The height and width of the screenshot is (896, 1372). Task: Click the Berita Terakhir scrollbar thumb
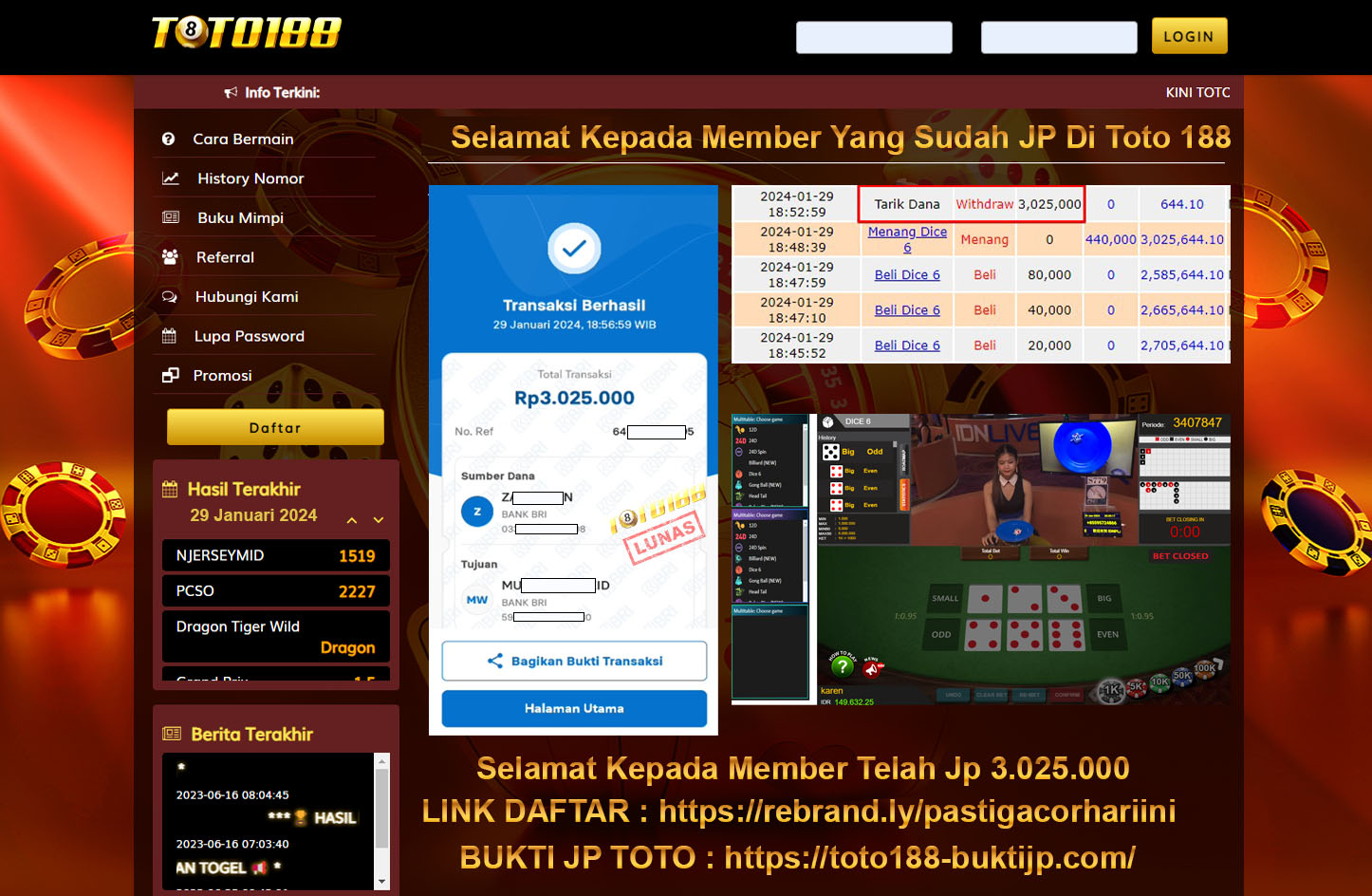point(382,808)
